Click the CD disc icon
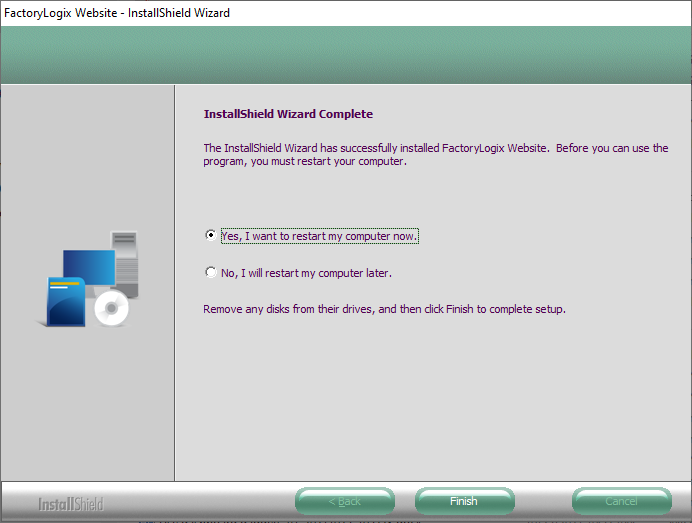 coord(112,310)
